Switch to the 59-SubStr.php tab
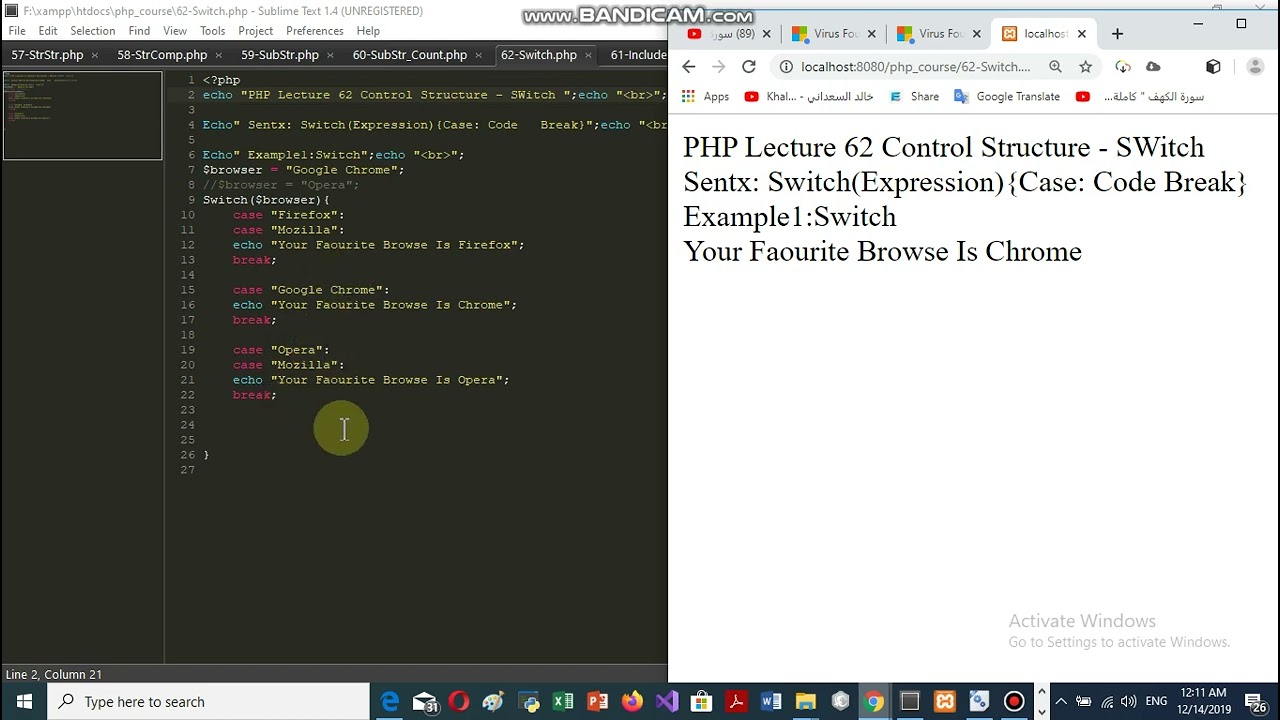Screen dimensions: 1280x720 pyautogui.click(x=280, y=55)
